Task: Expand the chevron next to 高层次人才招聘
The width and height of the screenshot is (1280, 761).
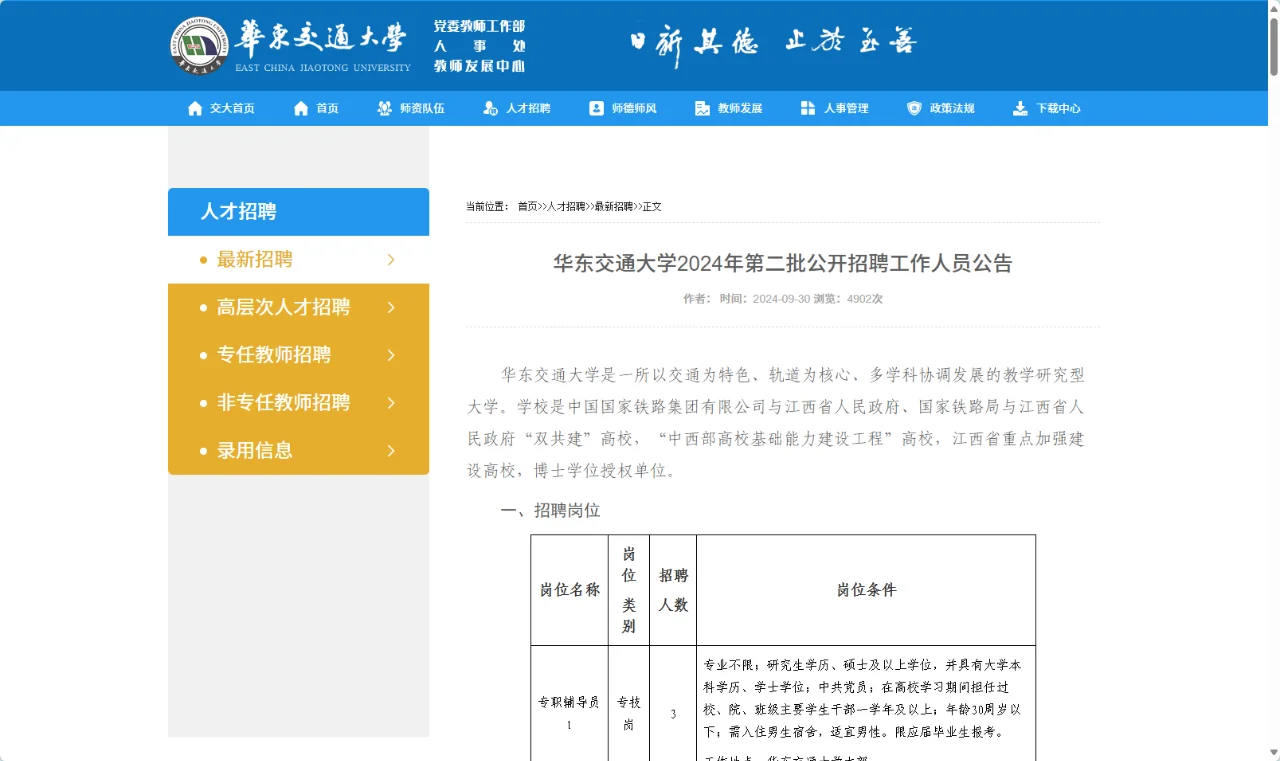Action: (391, 307)
